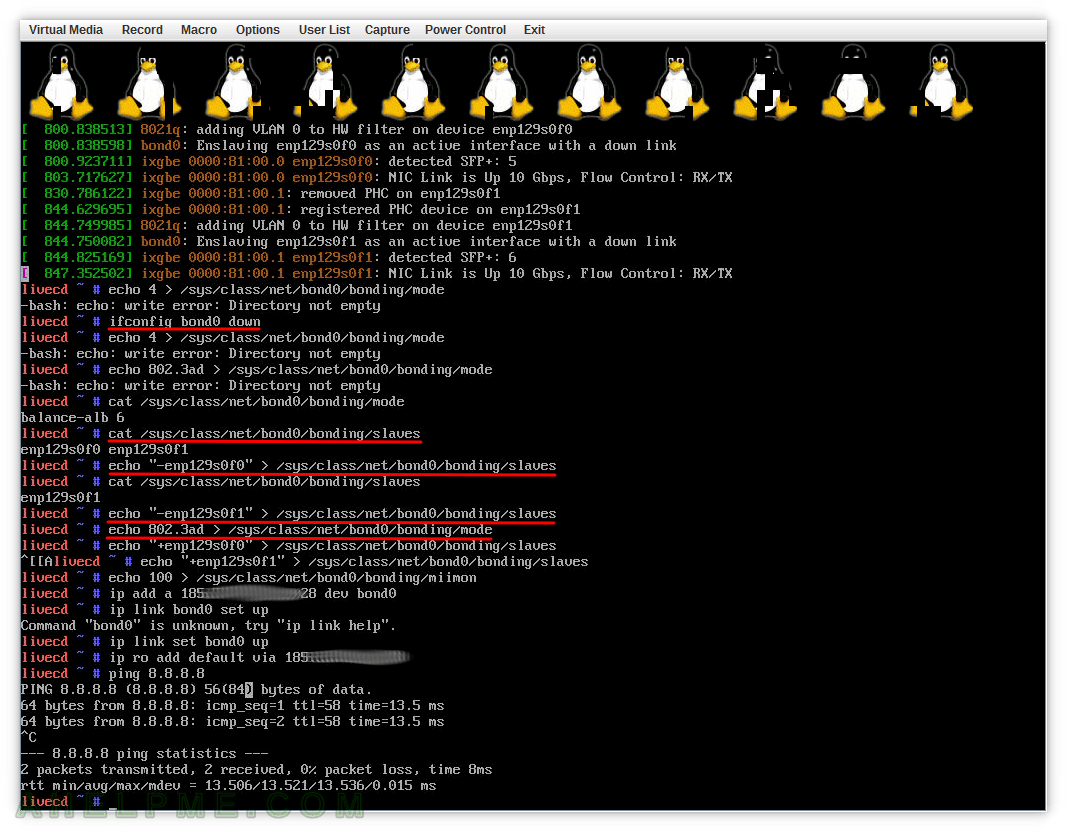
Task: Click 'adding VLAN 0' line for enp129s0f0
Action: [297, 130]
